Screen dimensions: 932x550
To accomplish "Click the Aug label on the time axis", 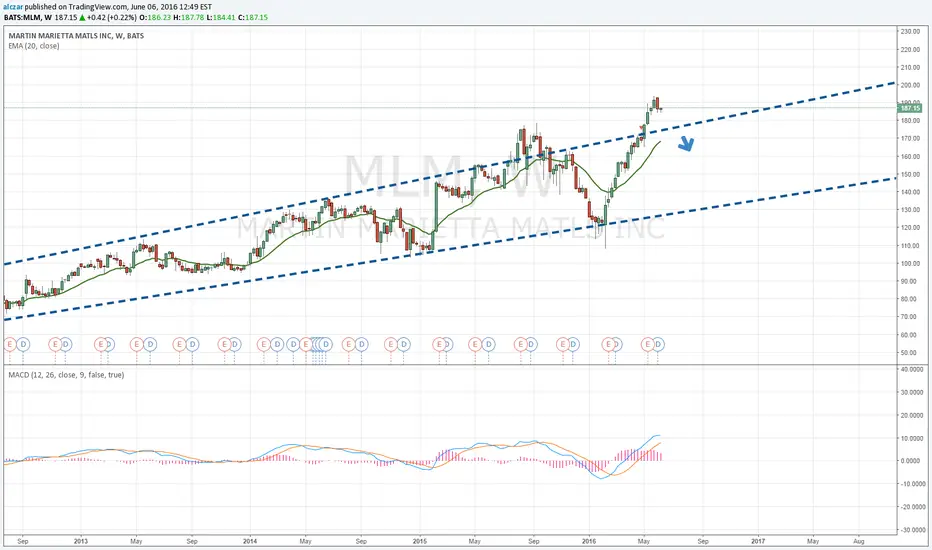I will [x=859, y=541].
